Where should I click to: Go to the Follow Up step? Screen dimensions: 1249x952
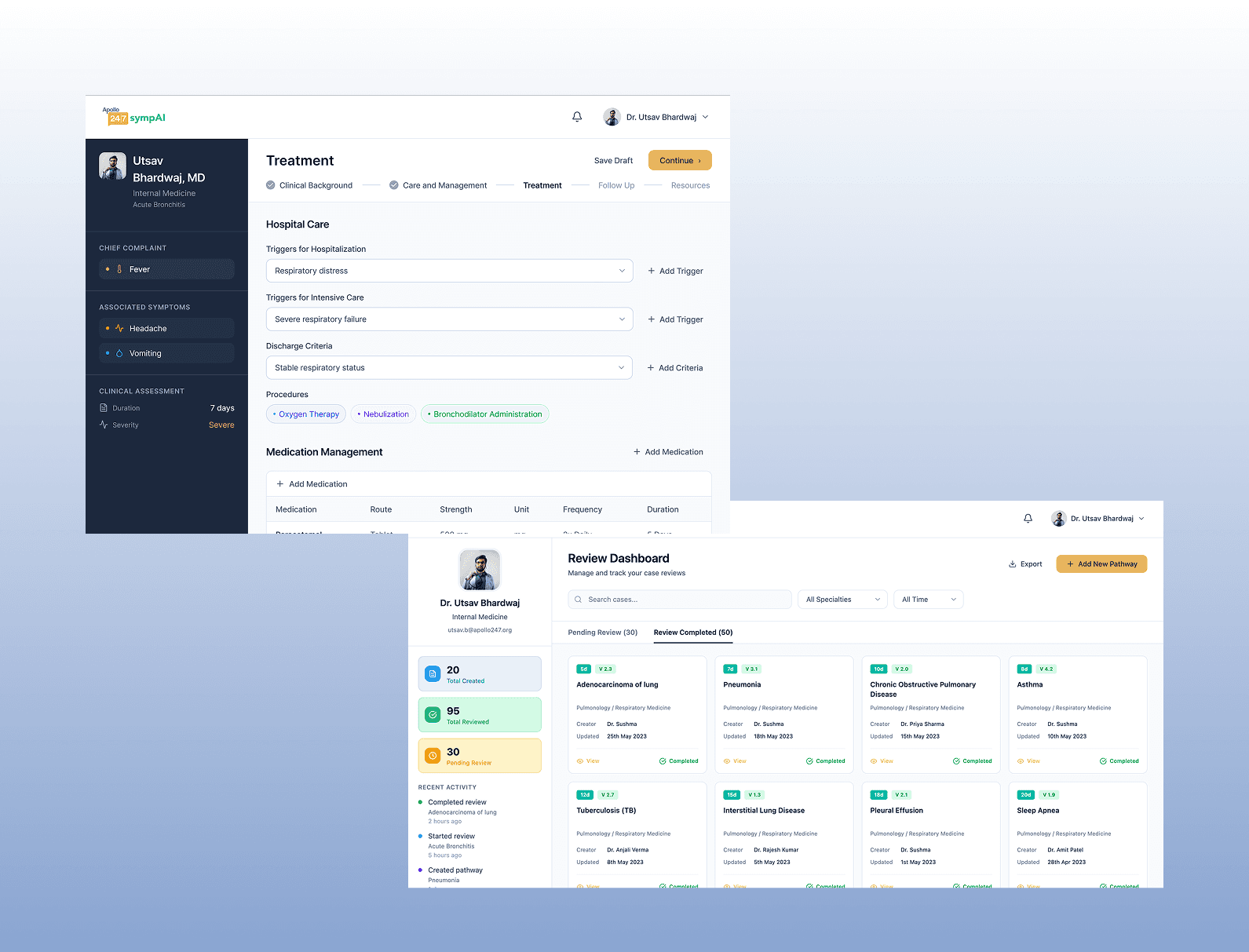(616, 185)
